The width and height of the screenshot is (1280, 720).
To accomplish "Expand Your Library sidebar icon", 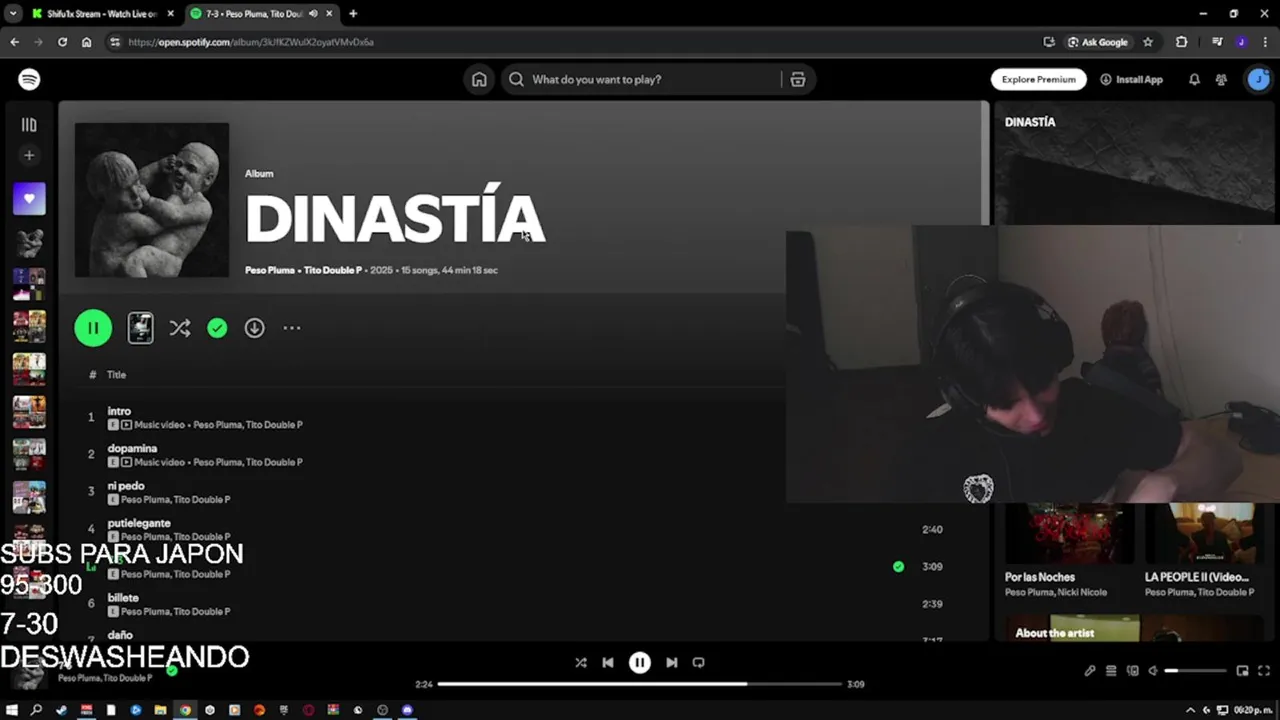I will (x=29, y=125).
